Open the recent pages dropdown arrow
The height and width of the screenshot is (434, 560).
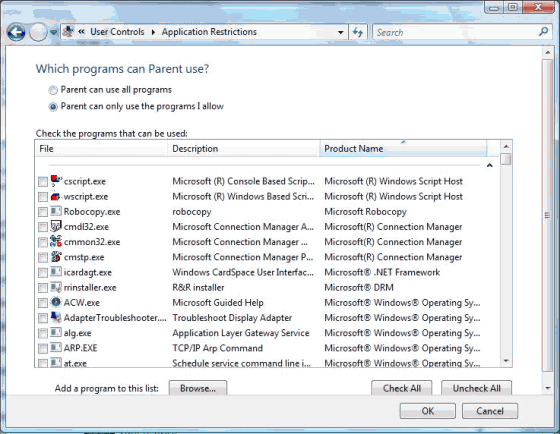click(53, 33)
